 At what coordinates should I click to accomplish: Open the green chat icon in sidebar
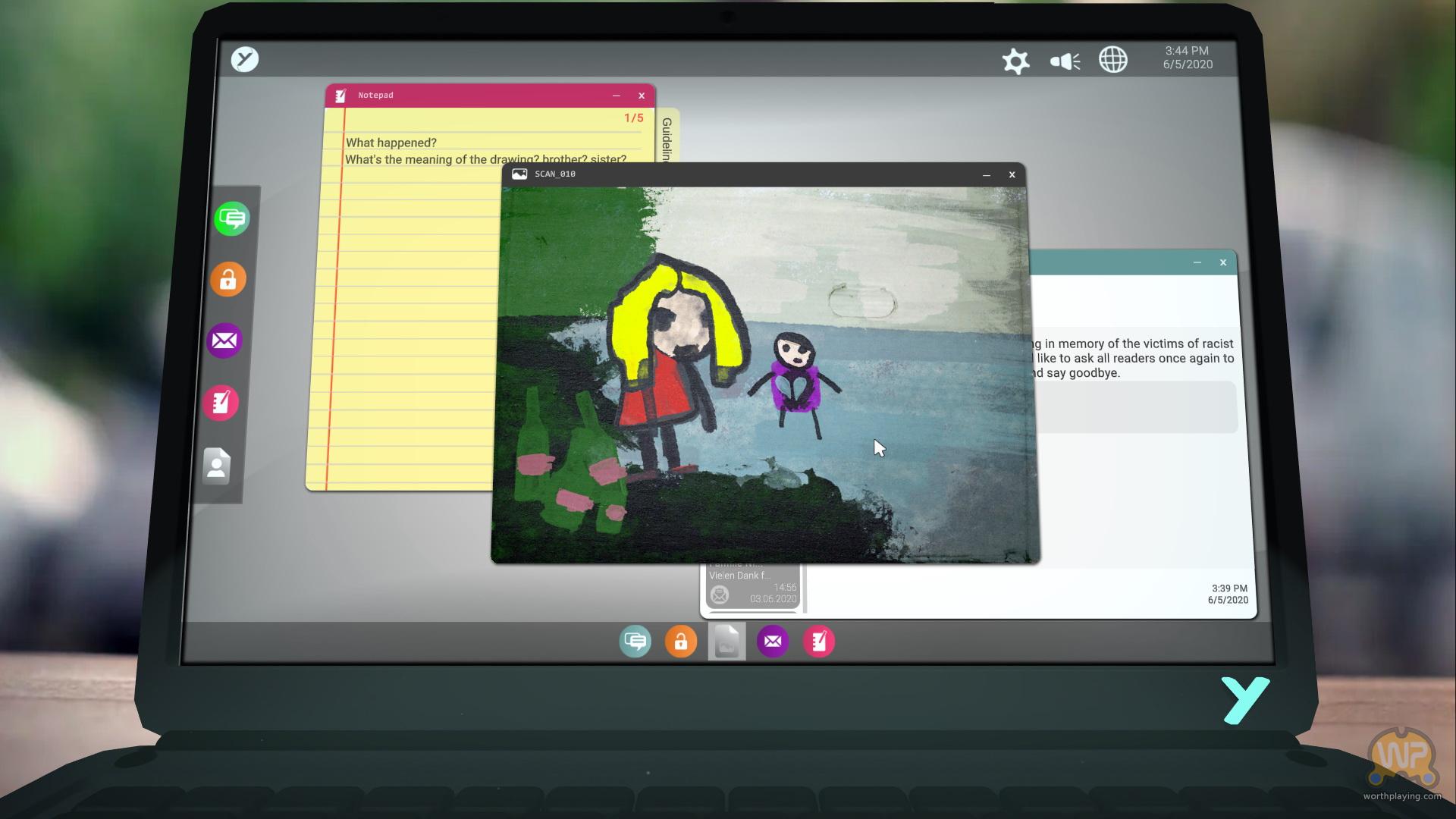tap(232, 219)
